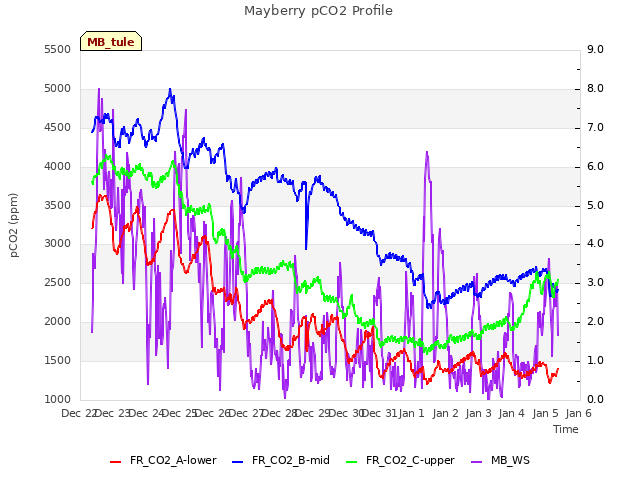The image size is (640, 480).
Task: Select the FR_CO2_B-mid legend label
Action: tap(291, 460)
